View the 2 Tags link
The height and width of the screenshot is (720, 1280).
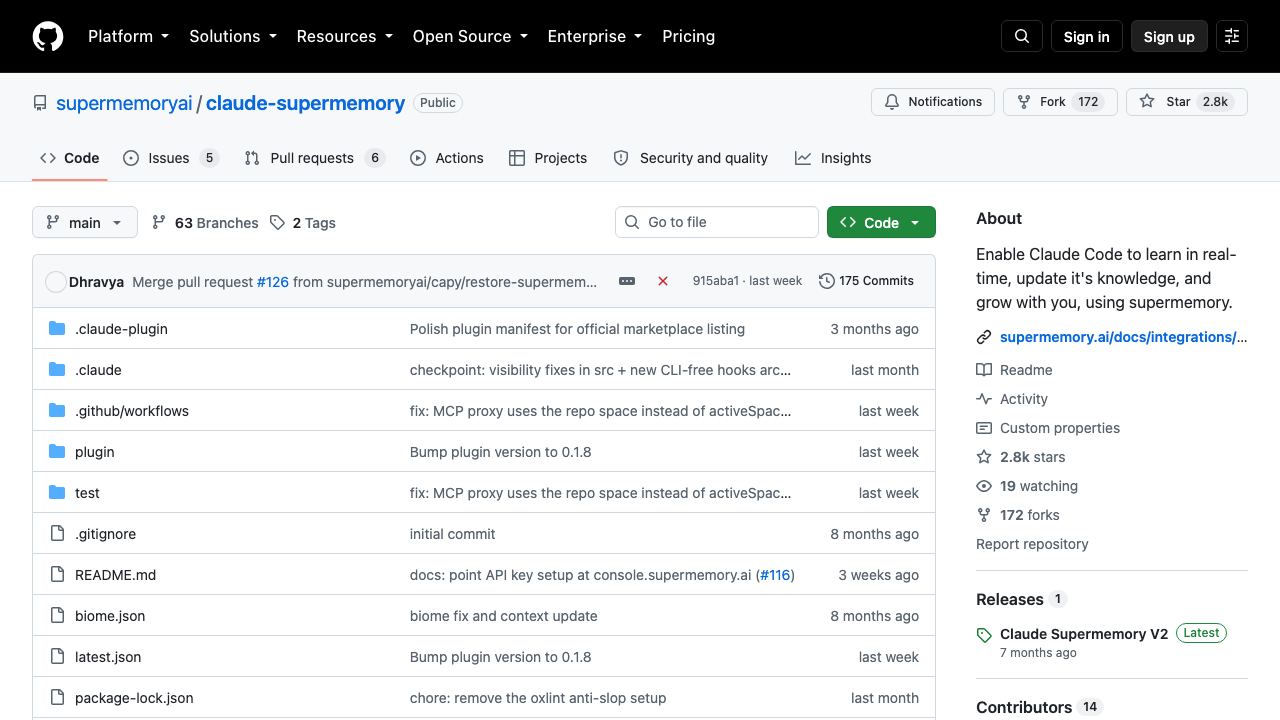pyautogui.click(x=303, y=223)
